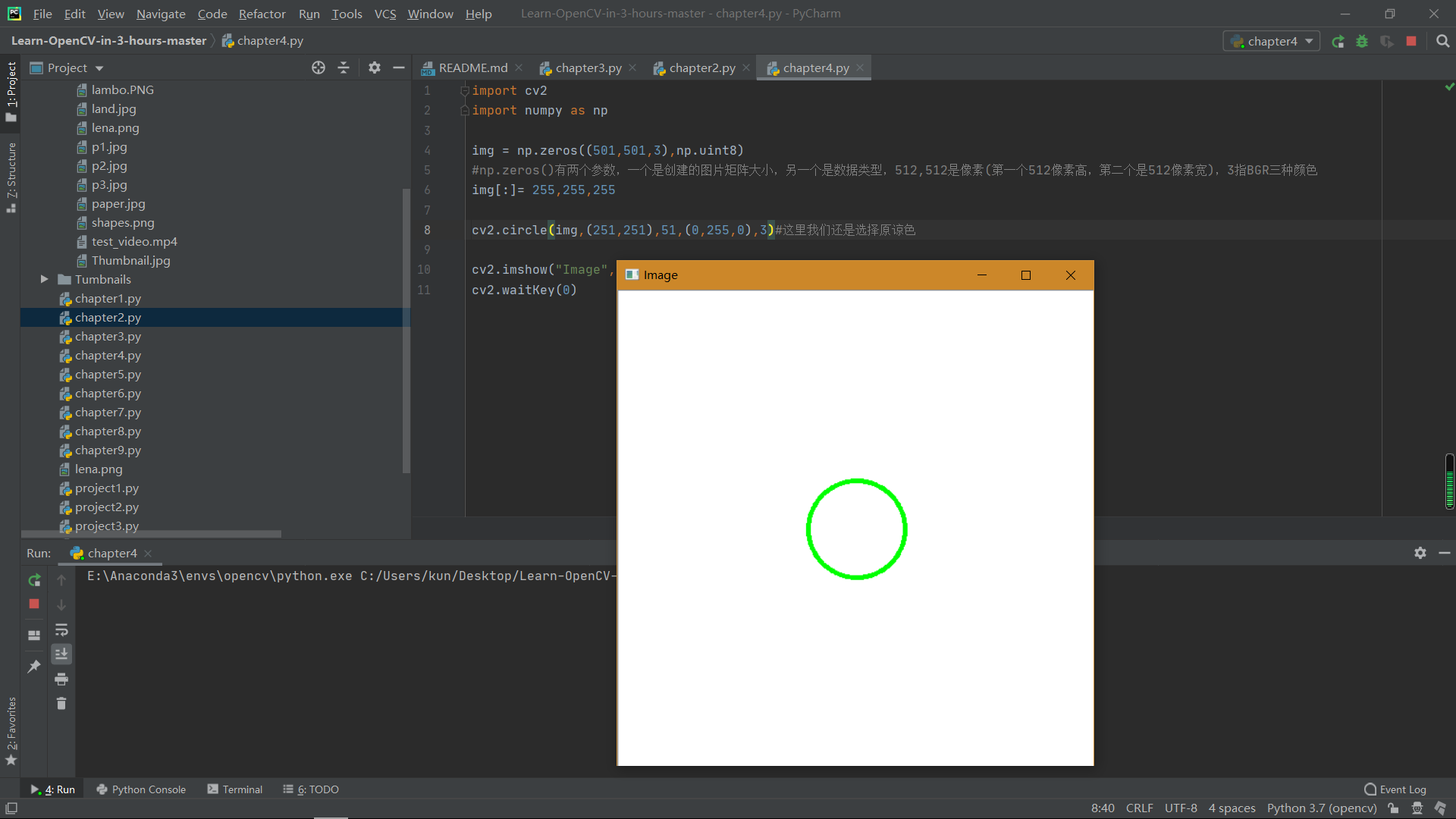
Task: Toggle pin tab in Run panel
Action: click(34, 667)
